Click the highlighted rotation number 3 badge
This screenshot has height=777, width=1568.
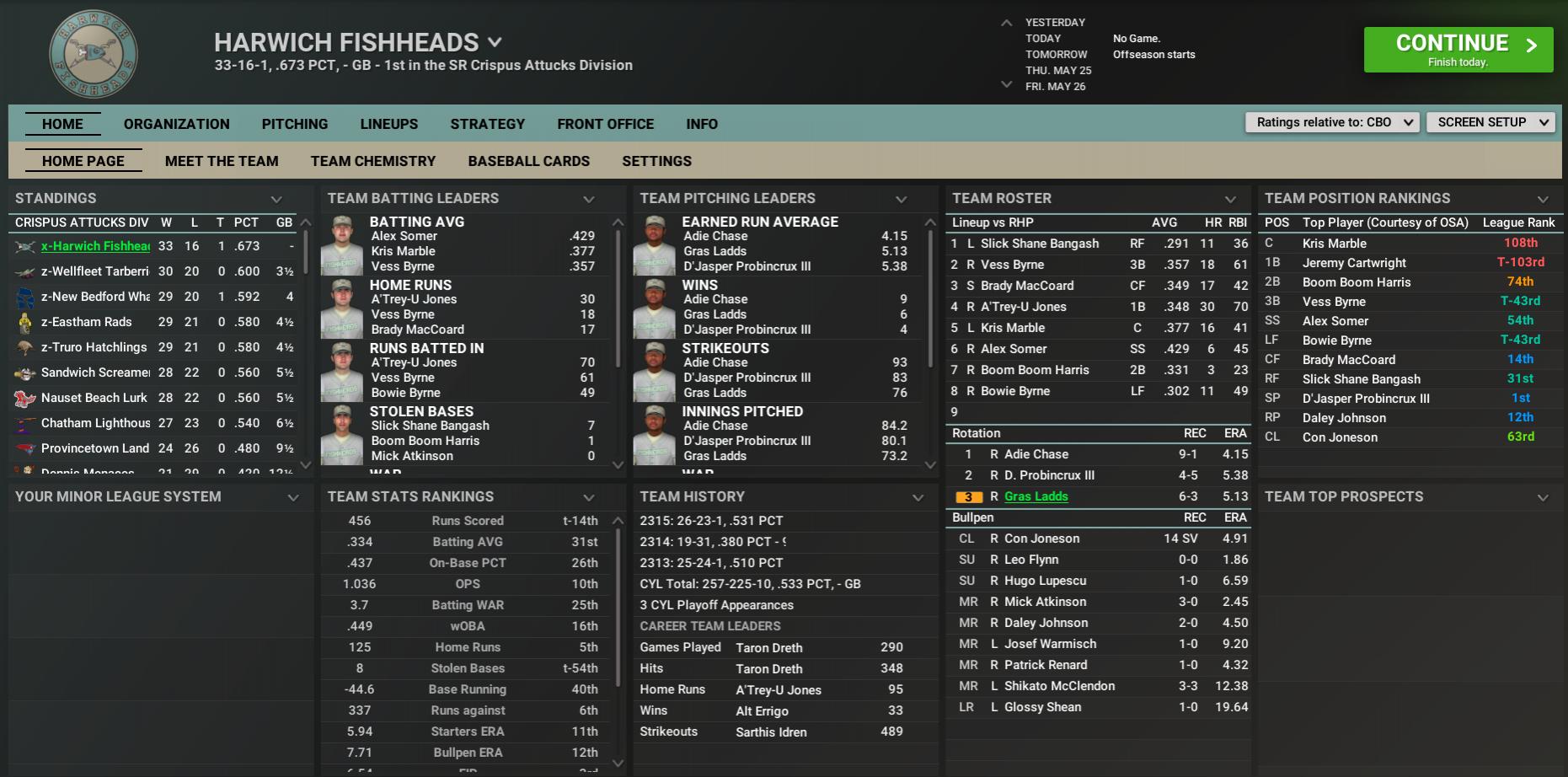pyautogui.click(x=969, y=497)
